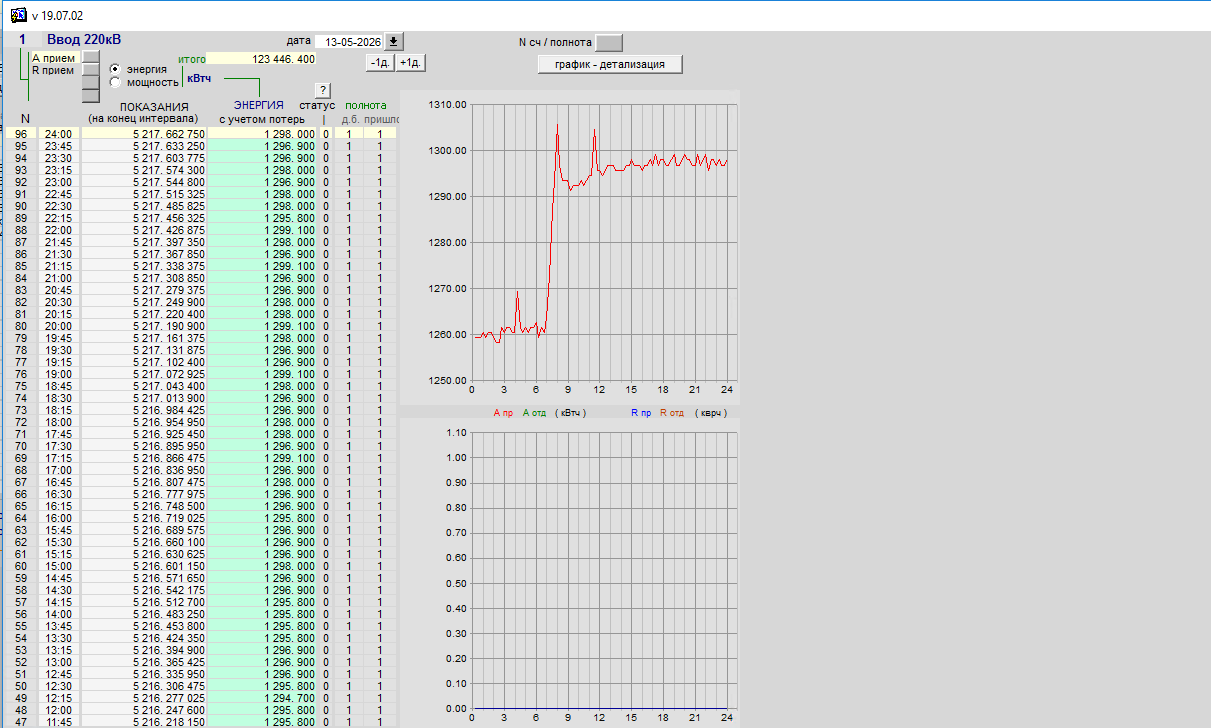Click the полнота column header

click(x=366, y=105)
